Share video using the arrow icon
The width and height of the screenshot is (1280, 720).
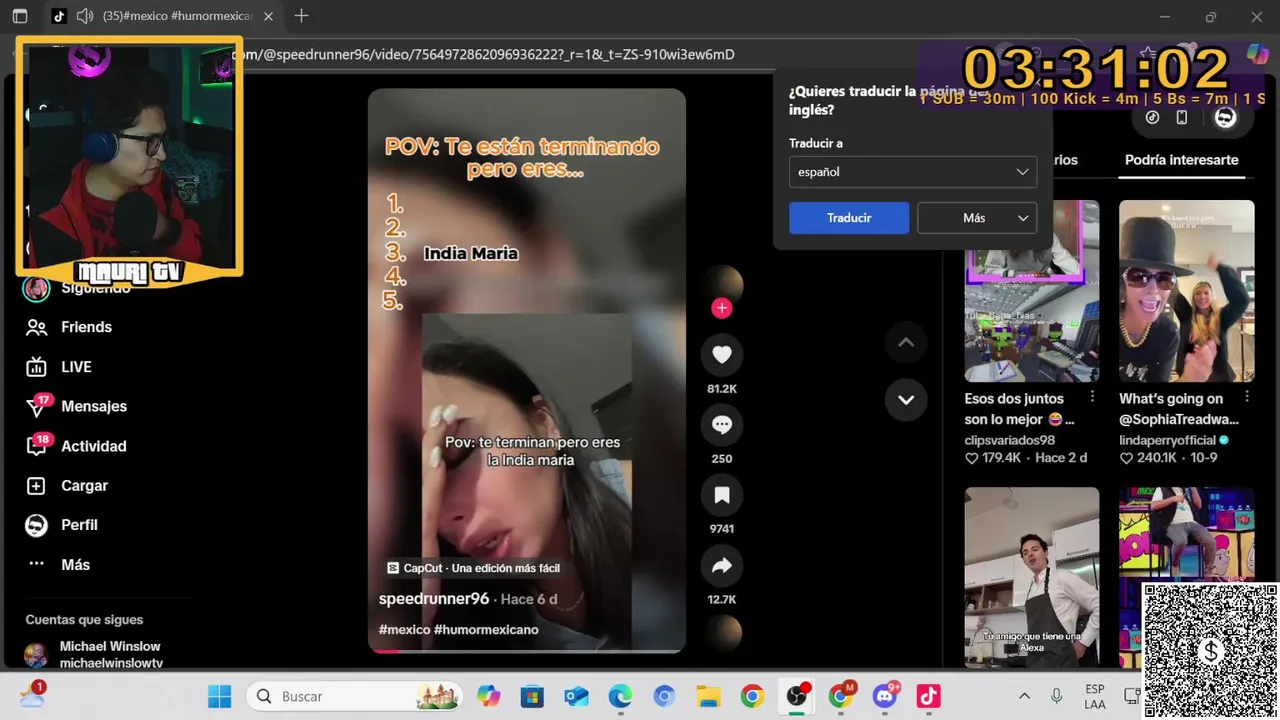[722, 566]
